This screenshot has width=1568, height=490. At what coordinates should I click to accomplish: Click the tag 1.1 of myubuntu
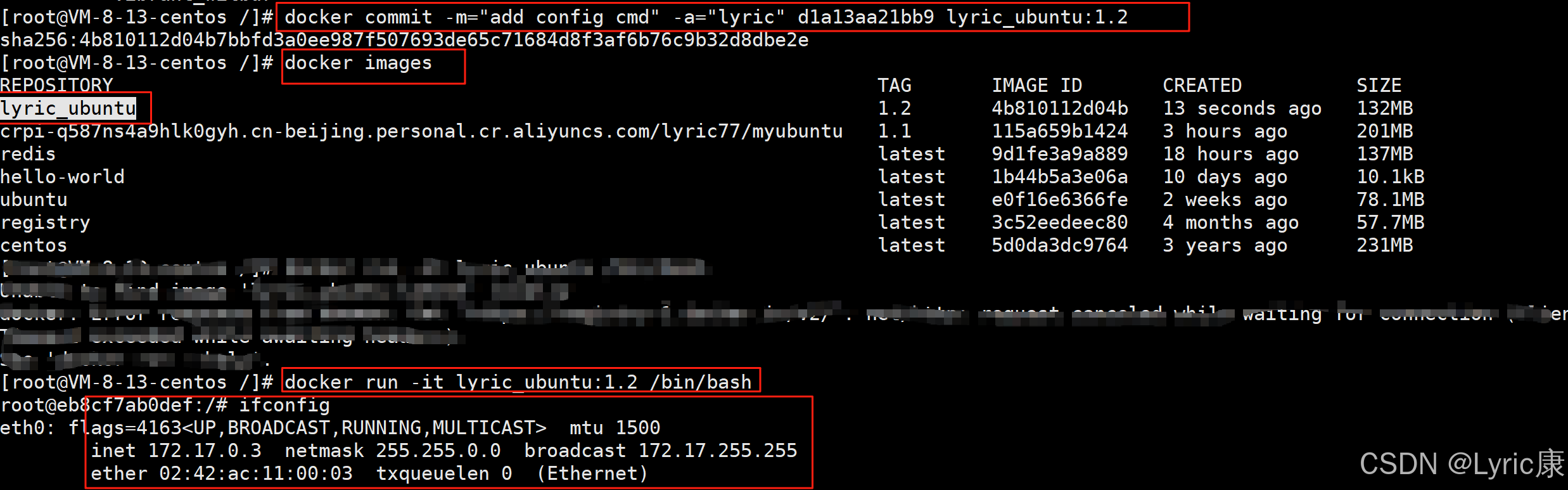click(894, 131)
